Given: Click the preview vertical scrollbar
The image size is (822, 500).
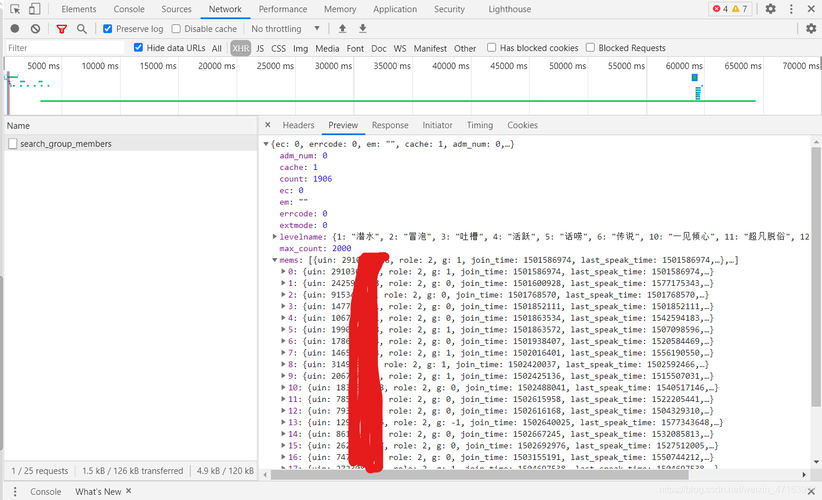Looking at the screenshot, I should [816, 276].
